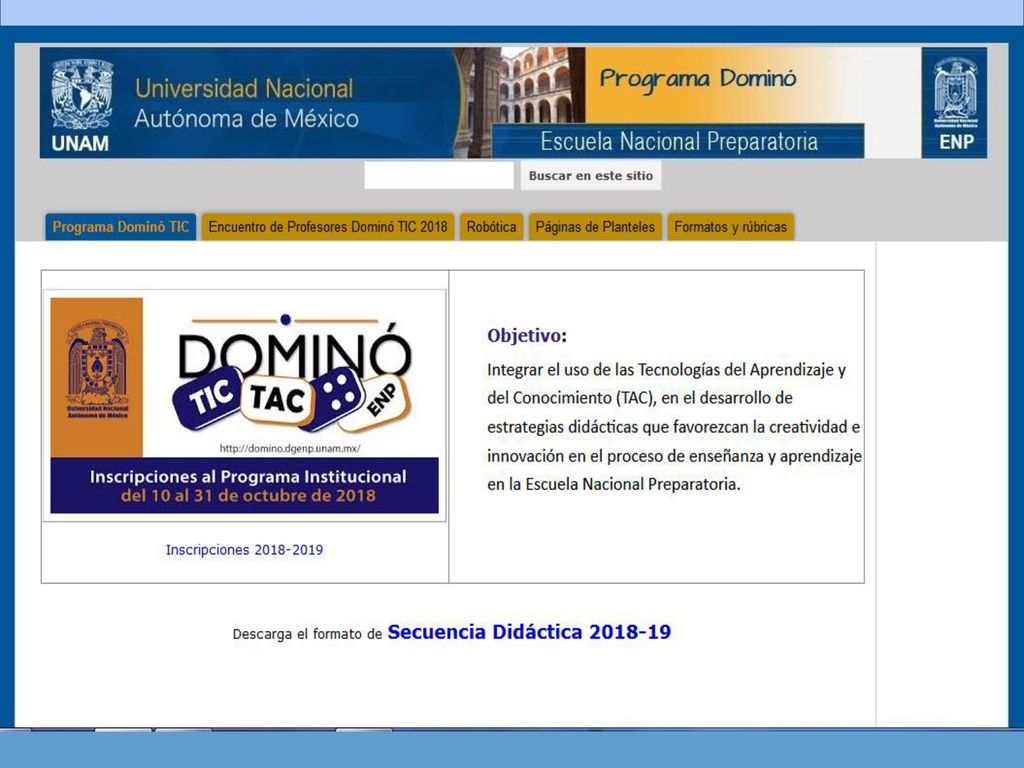Viewport: 1024px width, 768px height.
Task: Download Secuencia Didáctica 2018-19 format link
Action: pos(529,632)
